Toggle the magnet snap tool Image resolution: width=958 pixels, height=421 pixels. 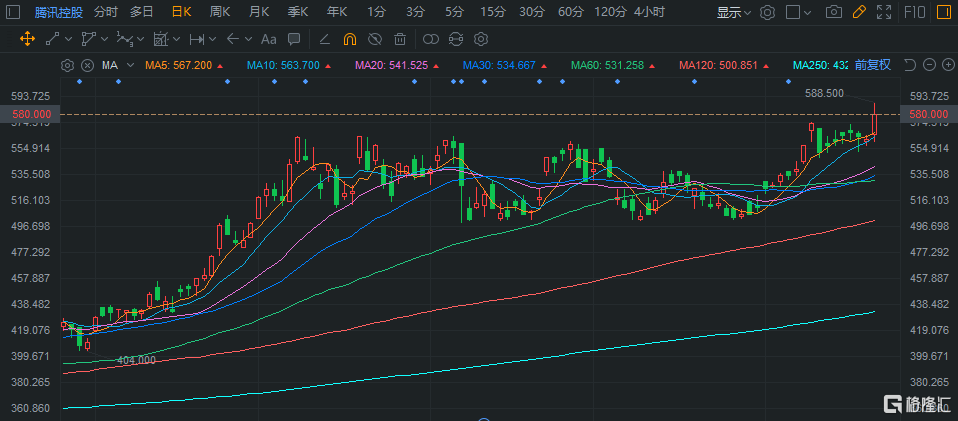coord(349,39)
